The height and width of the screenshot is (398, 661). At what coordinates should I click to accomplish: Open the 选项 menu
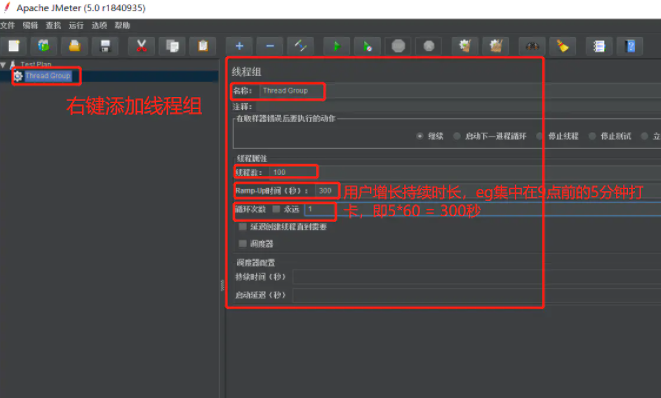[99, 25]
